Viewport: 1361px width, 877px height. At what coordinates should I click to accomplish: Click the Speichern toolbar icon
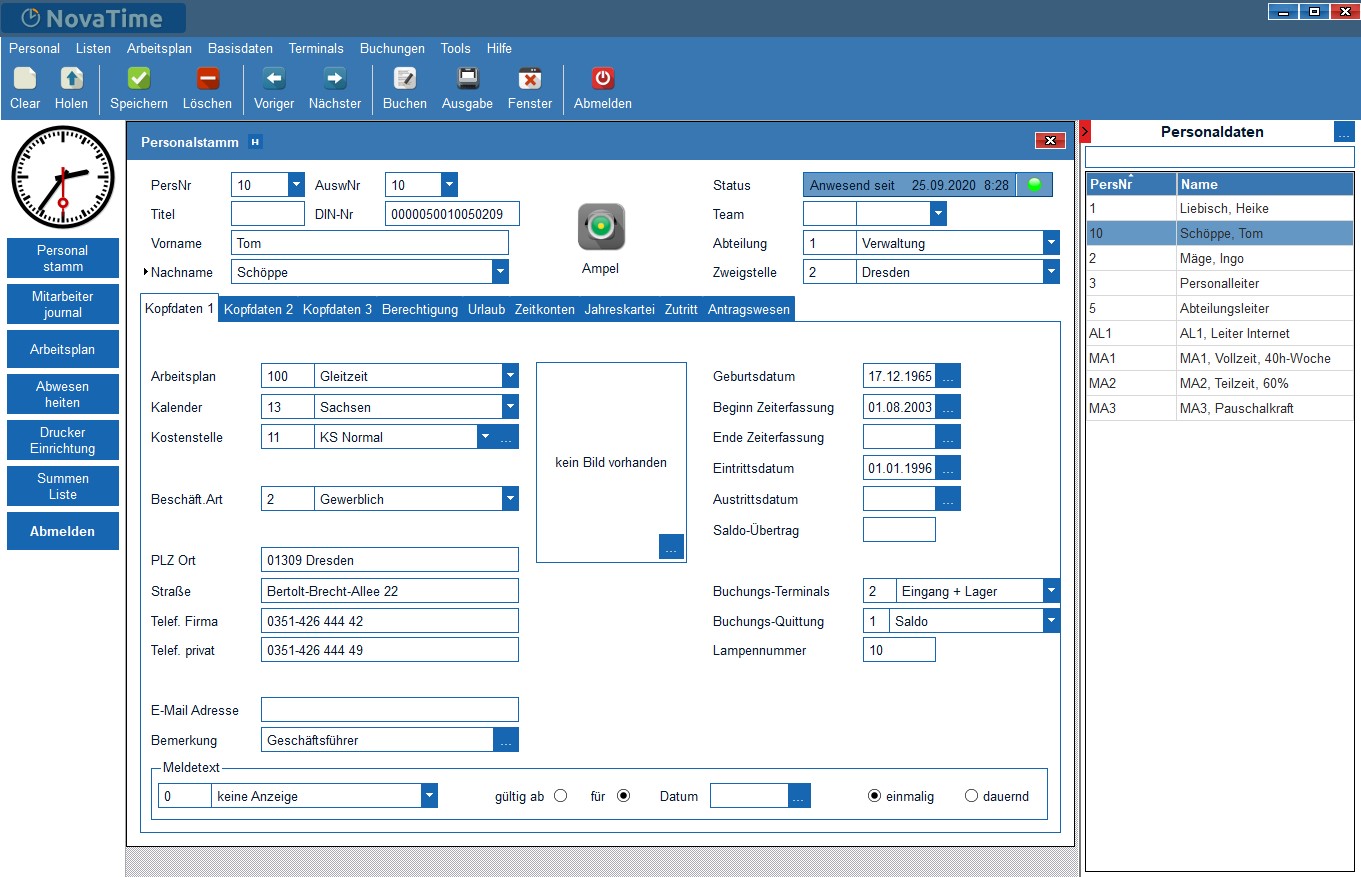coord(139,79)
